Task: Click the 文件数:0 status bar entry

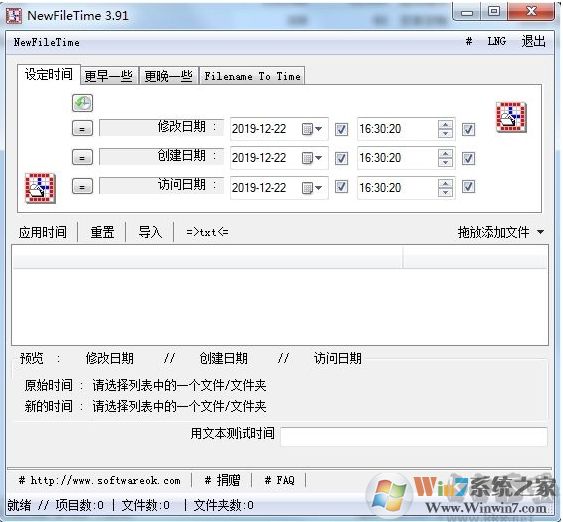Action: [x=145, y=505]
